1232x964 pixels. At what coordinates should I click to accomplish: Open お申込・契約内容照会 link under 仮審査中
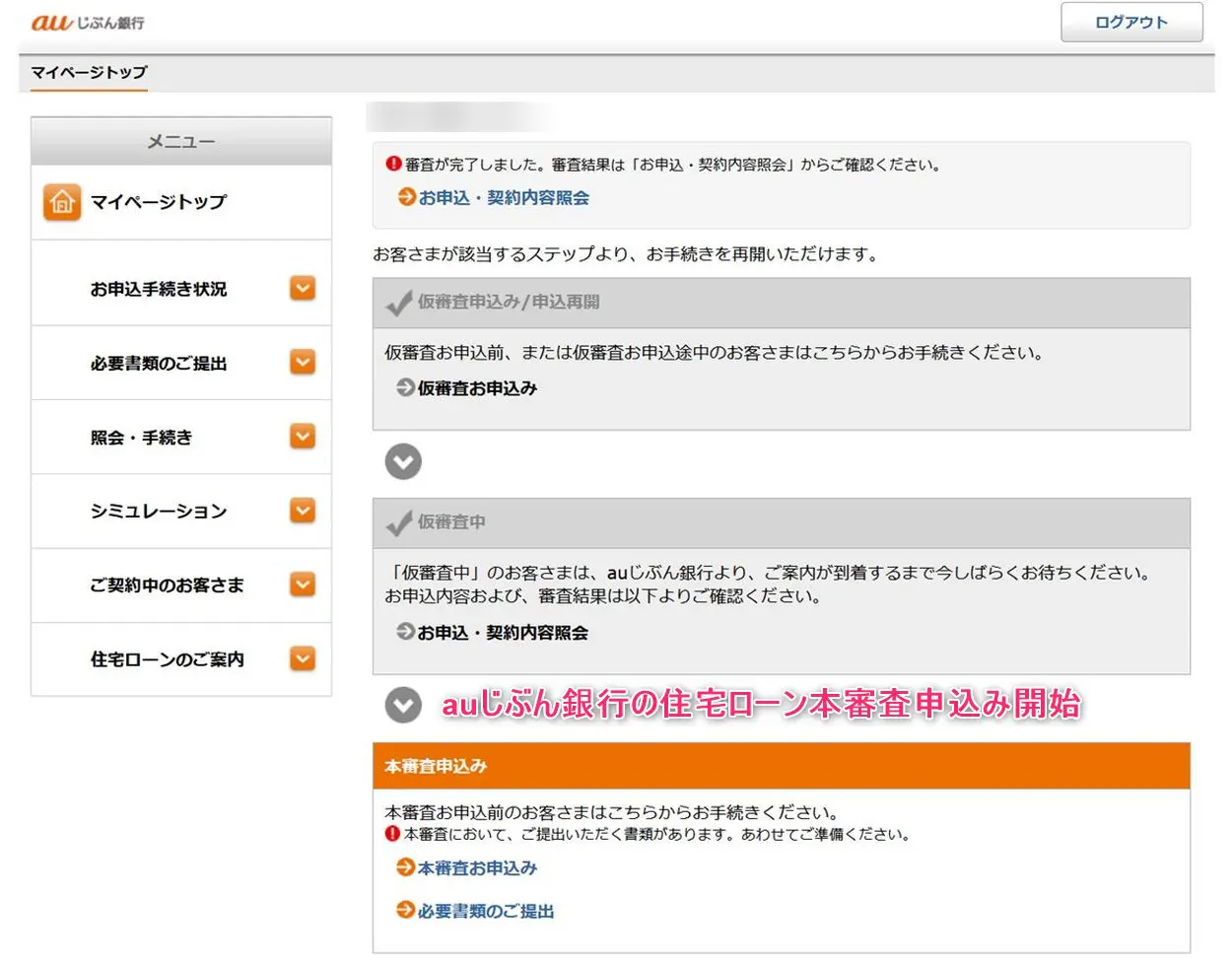tap(503, 632)
